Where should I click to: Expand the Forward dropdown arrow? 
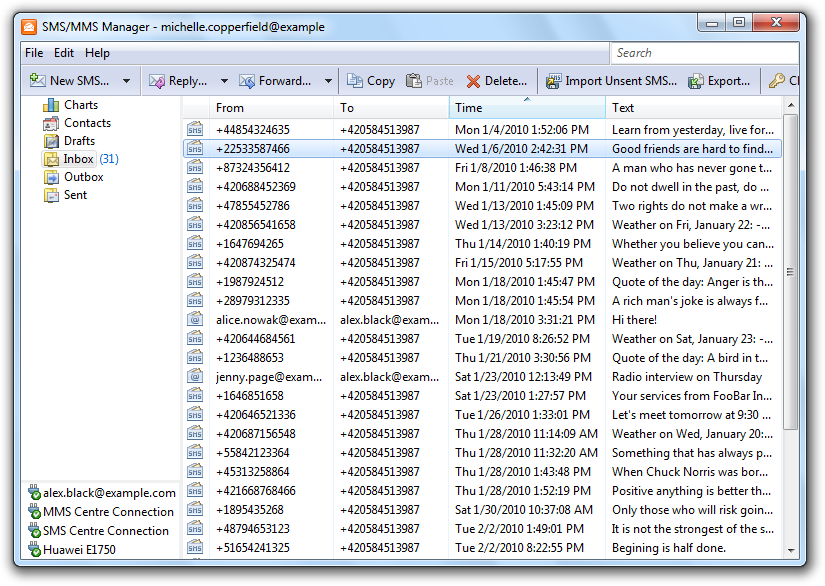point(329,81)
